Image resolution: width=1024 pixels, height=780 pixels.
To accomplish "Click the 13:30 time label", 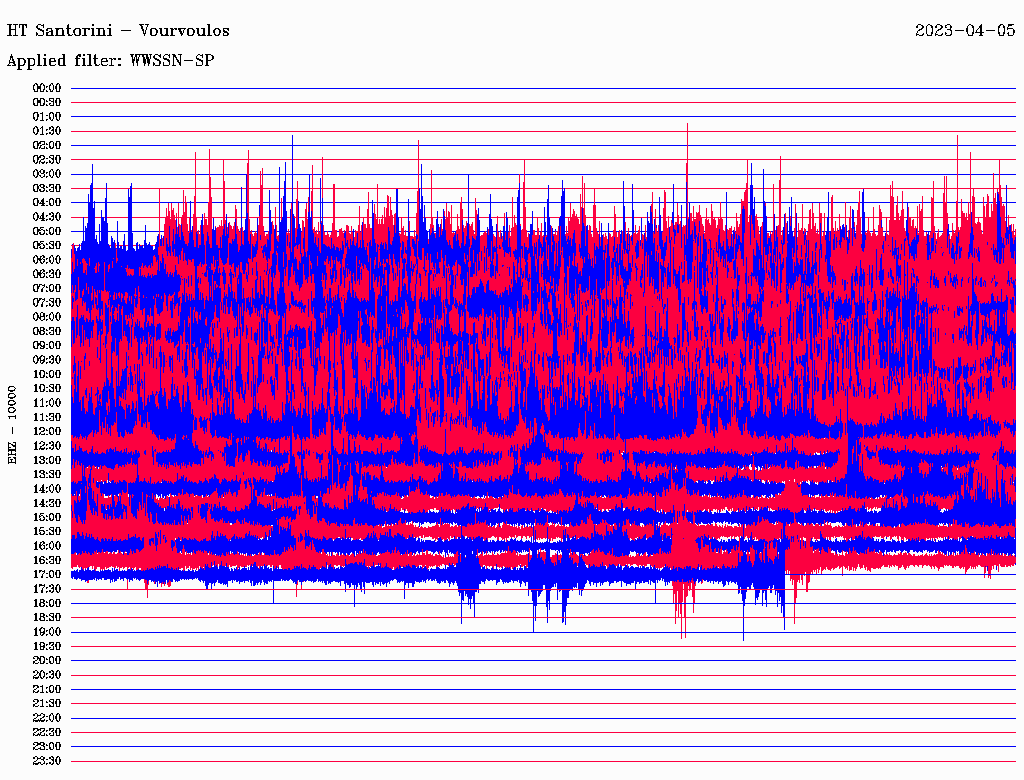I will click(x=47, y=474).
